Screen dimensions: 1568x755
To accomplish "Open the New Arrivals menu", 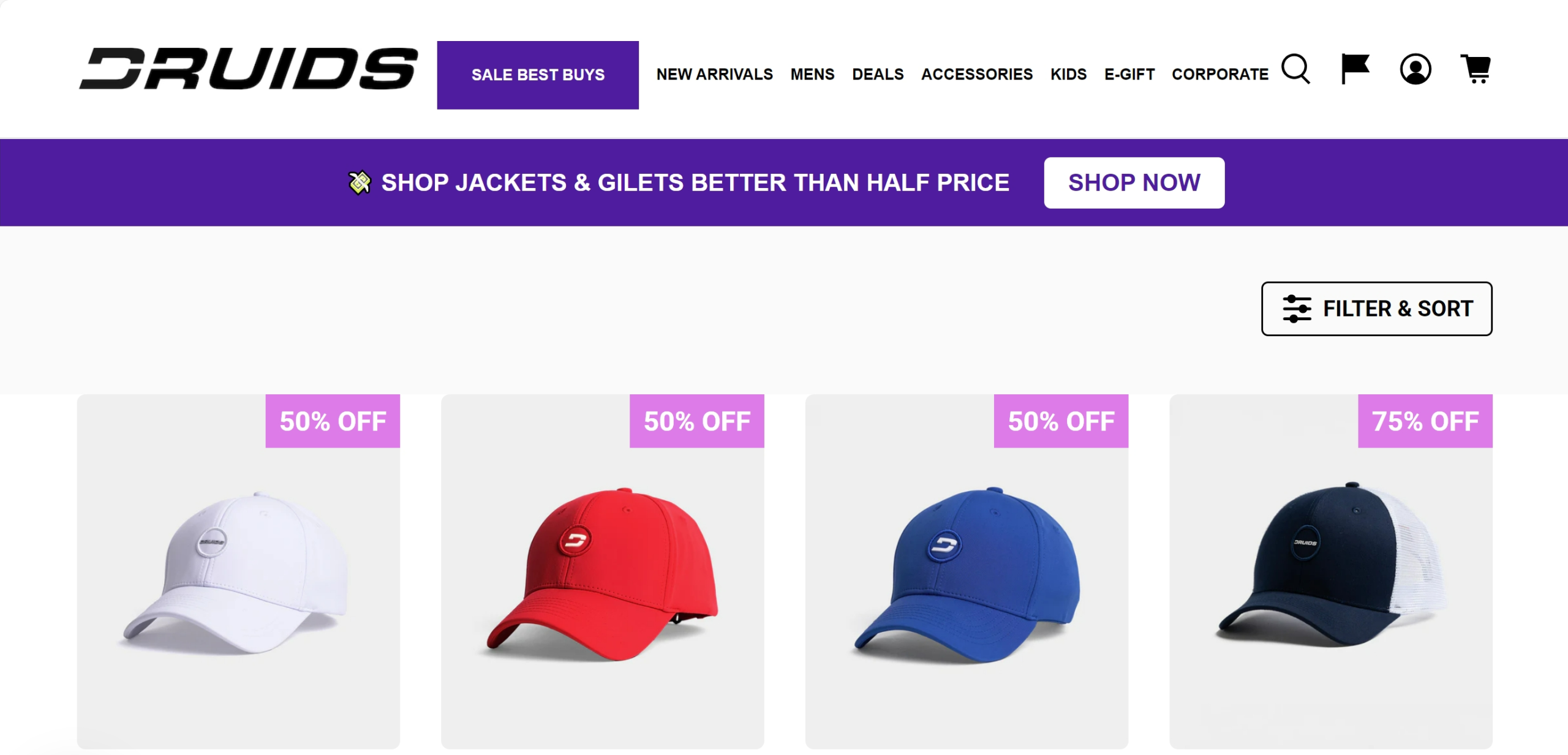I will tap(714, 75).
